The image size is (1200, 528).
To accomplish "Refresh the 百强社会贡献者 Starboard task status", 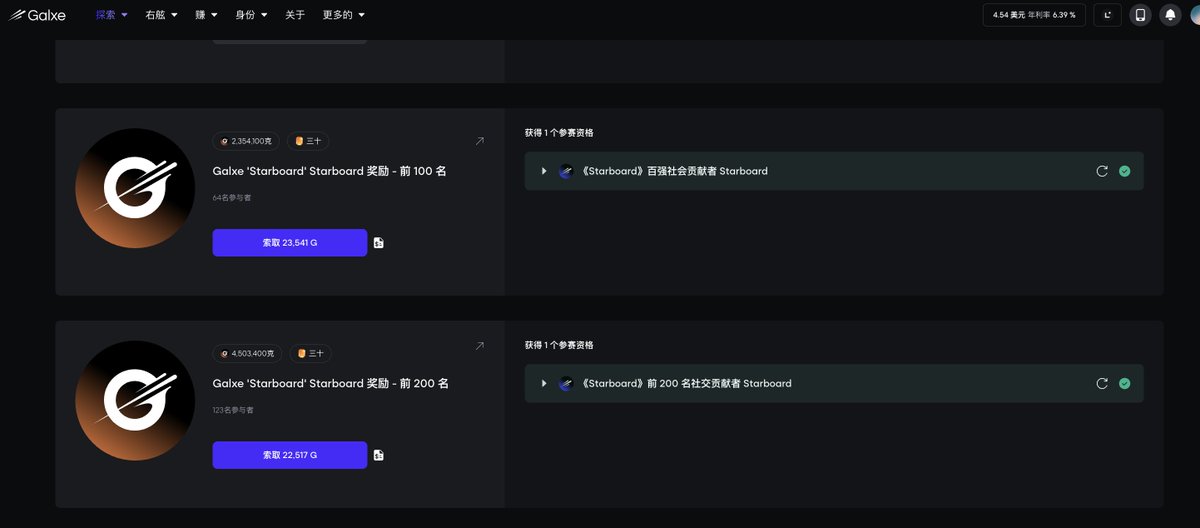I will pos(1102,171).
